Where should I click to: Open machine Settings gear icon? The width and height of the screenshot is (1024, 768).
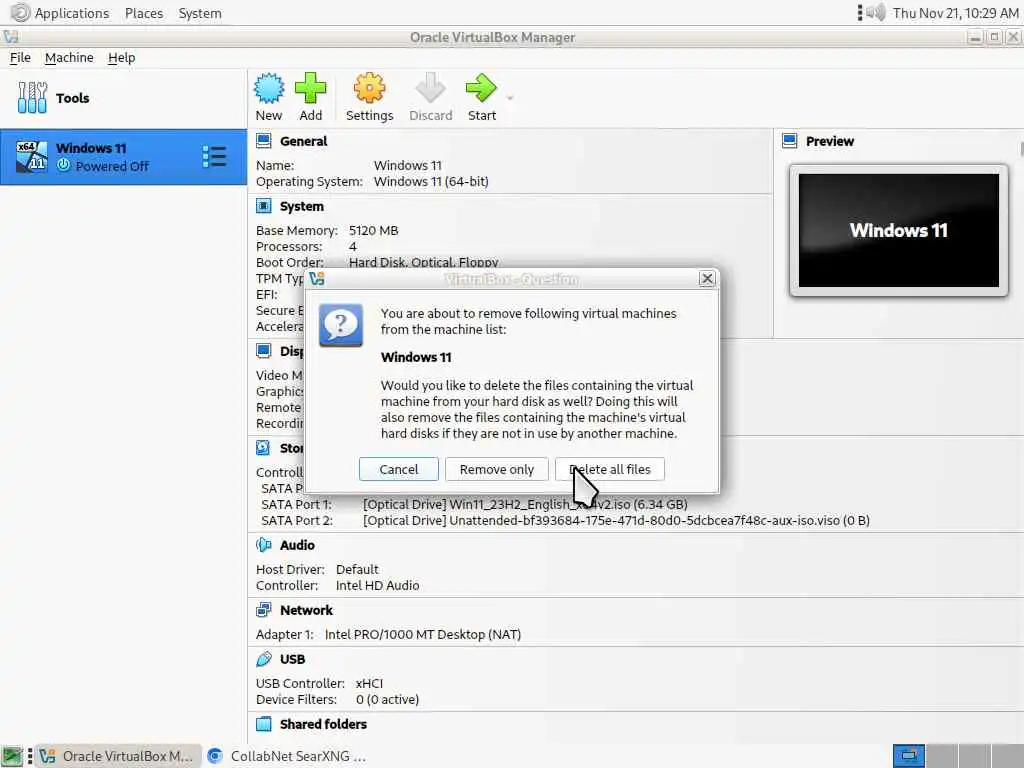(x=369, y=88)
